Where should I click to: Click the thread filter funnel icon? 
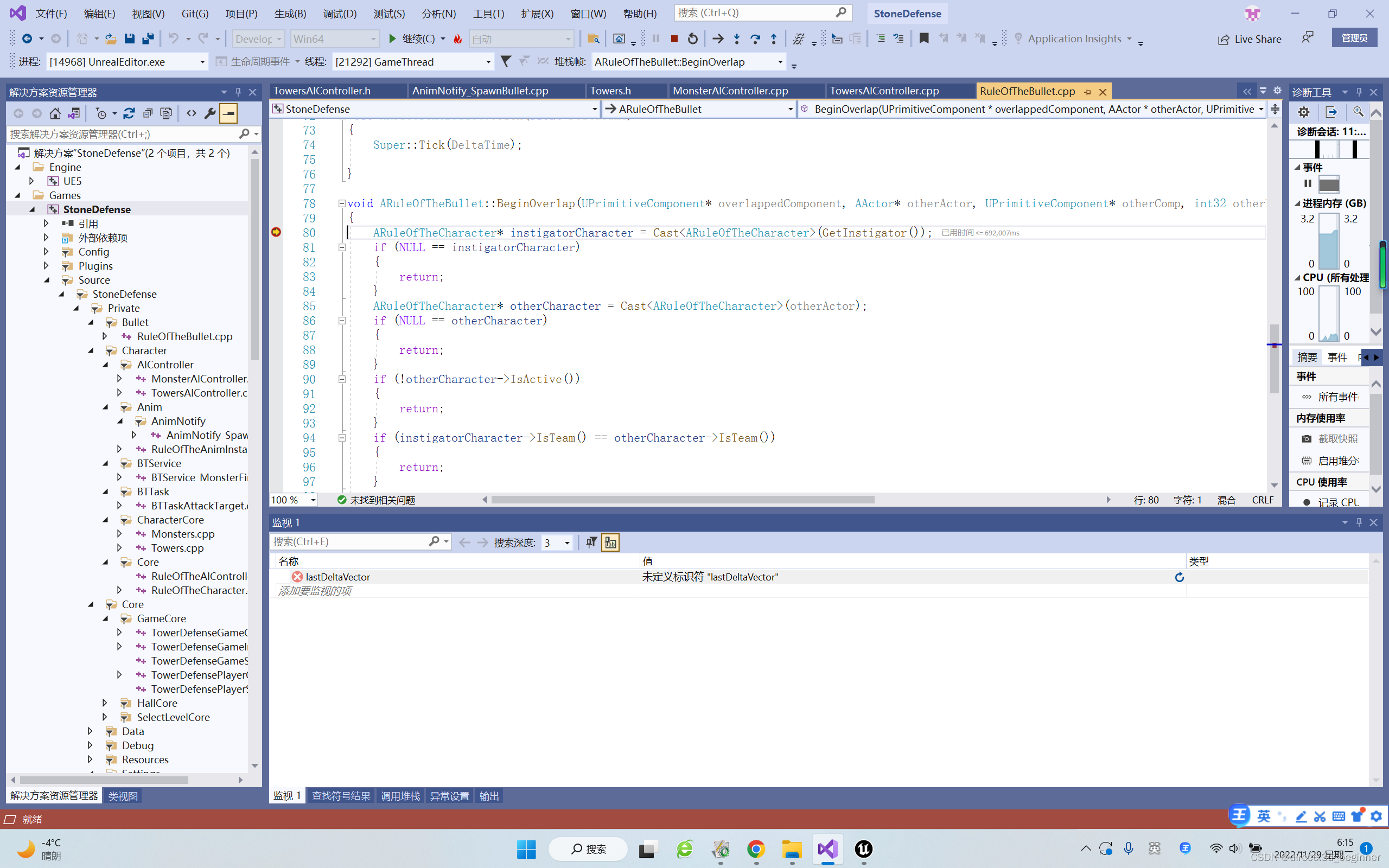point(506,61)
